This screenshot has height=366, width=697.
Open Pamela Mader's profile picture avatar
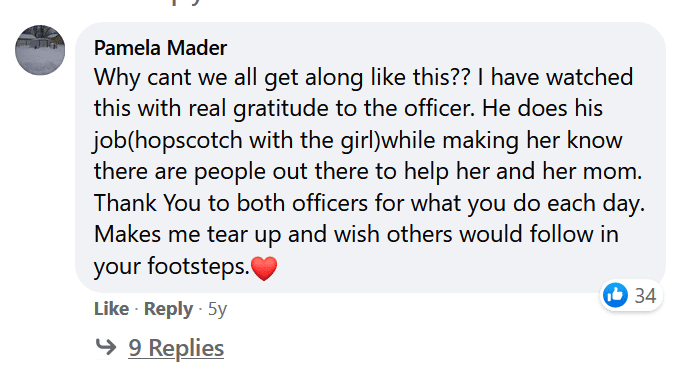click(40, 50)
